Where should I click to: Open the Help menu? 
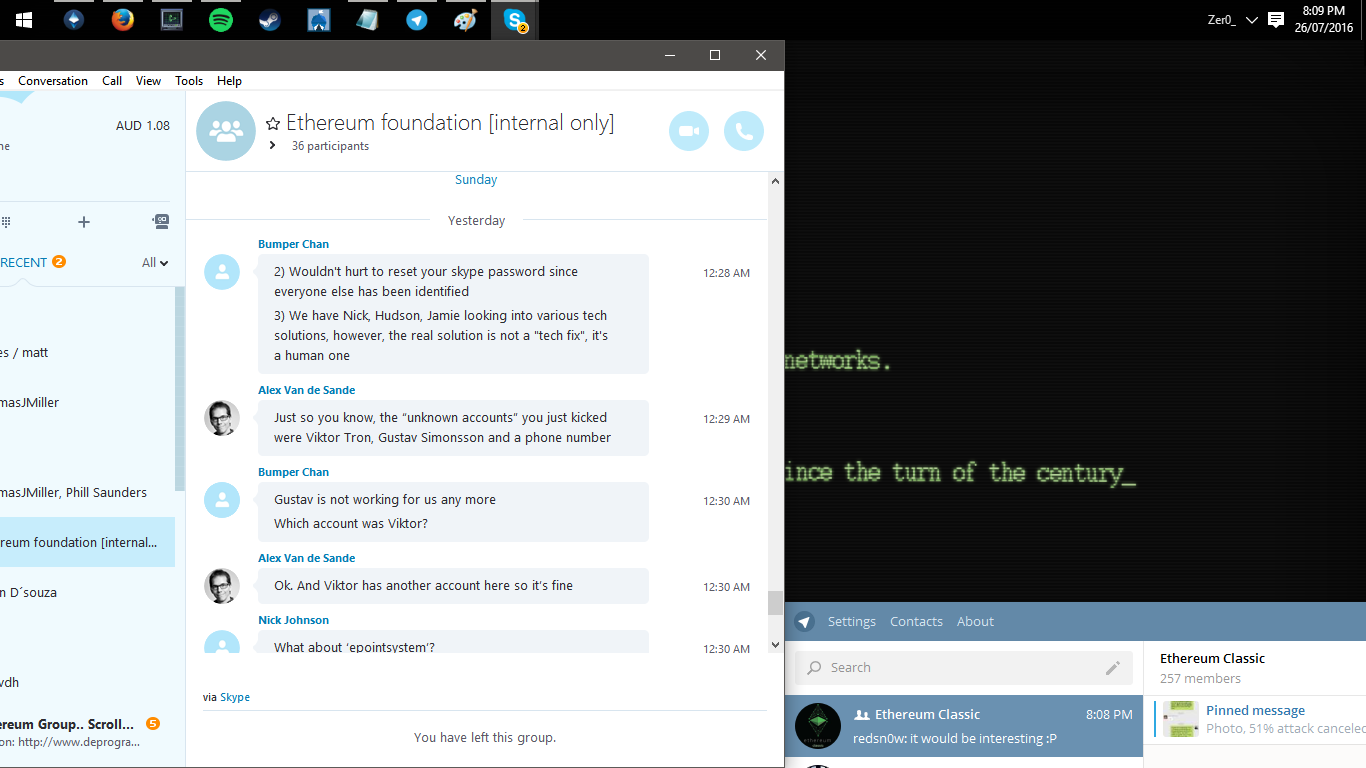point(229,81)
